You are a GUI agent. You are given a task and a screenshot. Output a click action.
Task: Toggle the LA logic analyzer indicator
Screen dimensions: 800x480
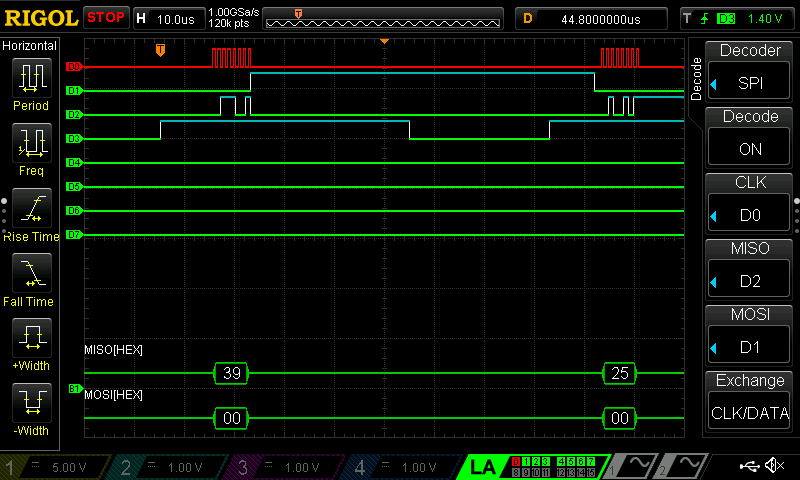point(482,466)
